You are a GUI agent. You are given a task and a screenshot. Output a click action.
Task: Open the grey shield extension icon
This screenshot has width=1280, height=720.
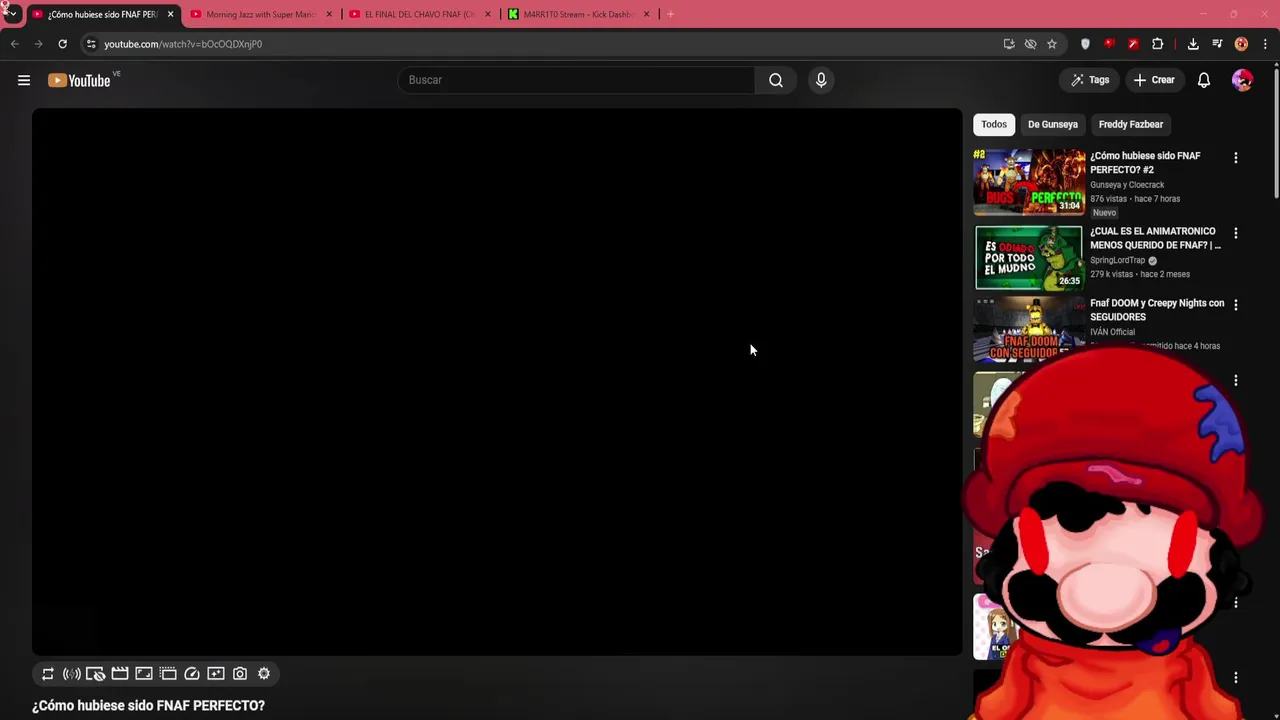coord(1085,44)
